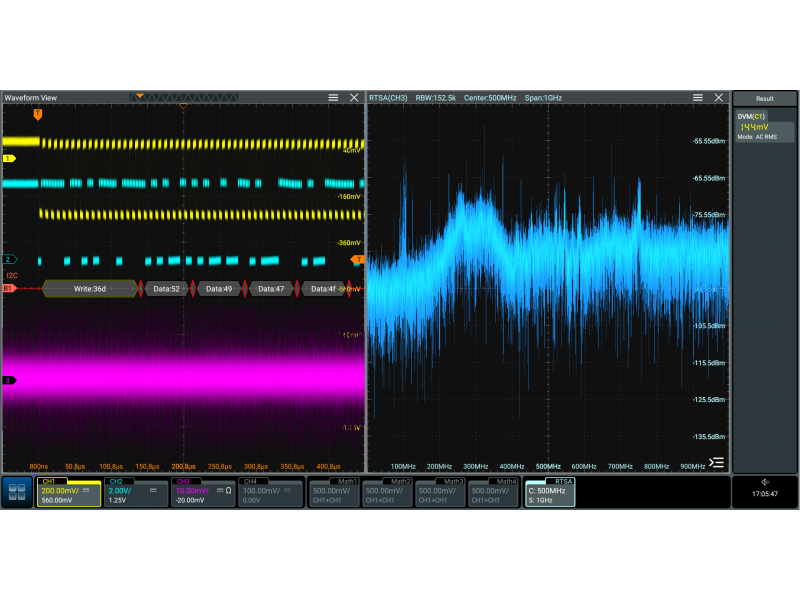Open the Math3 settings box
This screenshot has height=600, width=800.
tap(440, 491)
